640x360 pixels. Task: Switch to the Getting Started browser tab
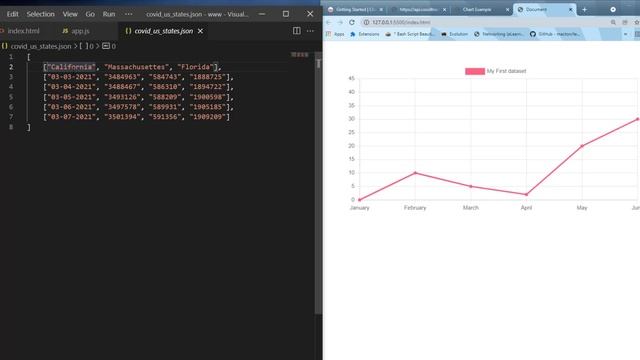[x=354, y=9]
